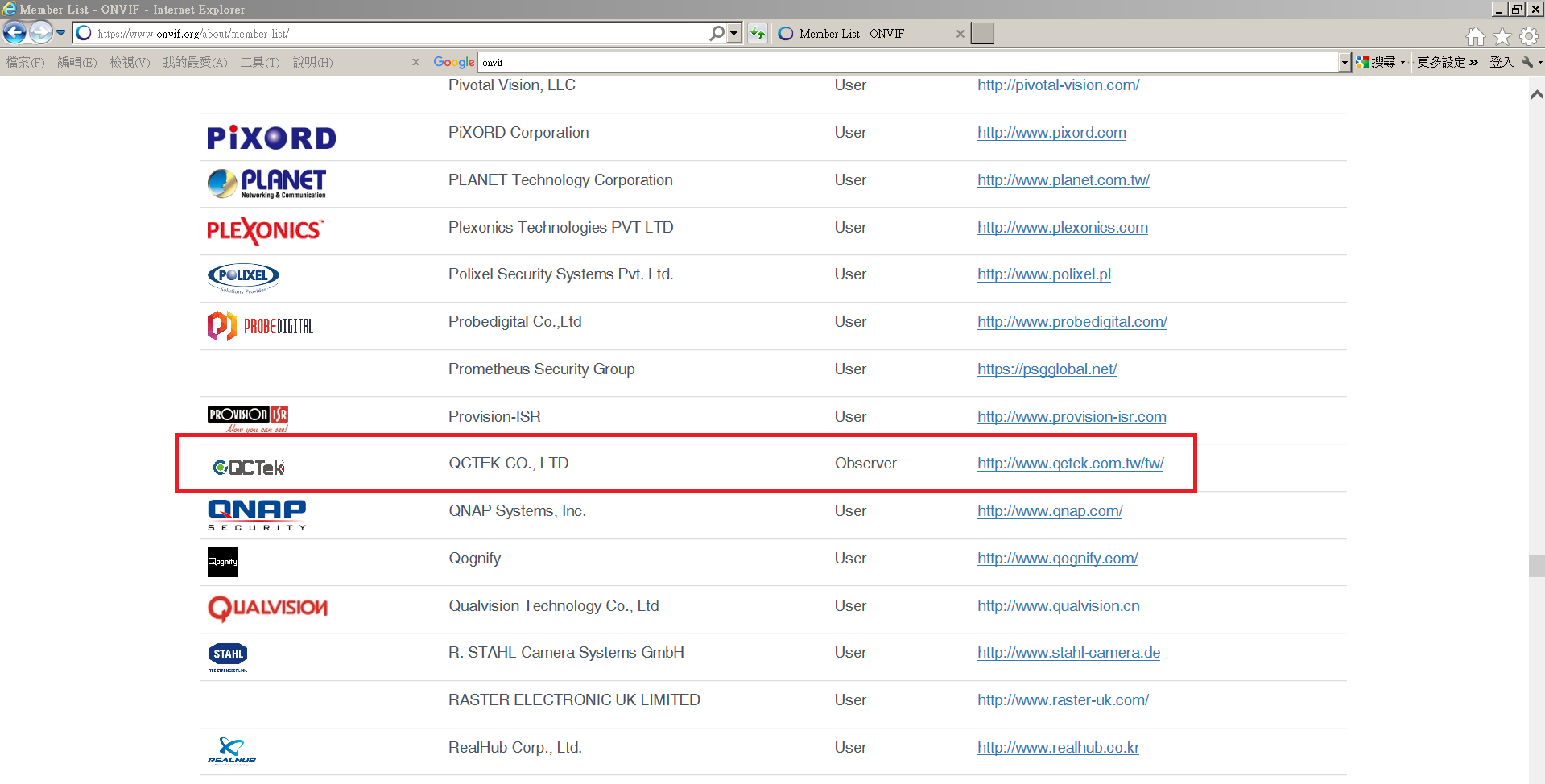
Task: Open a new blank tab
Action: tap(982, 34)
